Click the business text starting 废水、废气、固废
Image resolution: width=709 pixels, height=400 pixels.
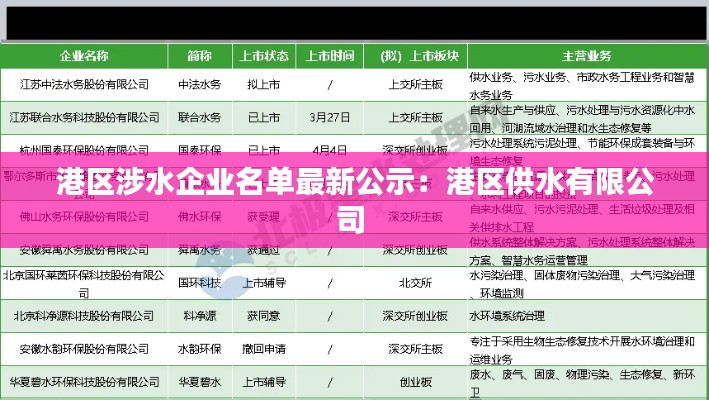(x=582, y=383)
